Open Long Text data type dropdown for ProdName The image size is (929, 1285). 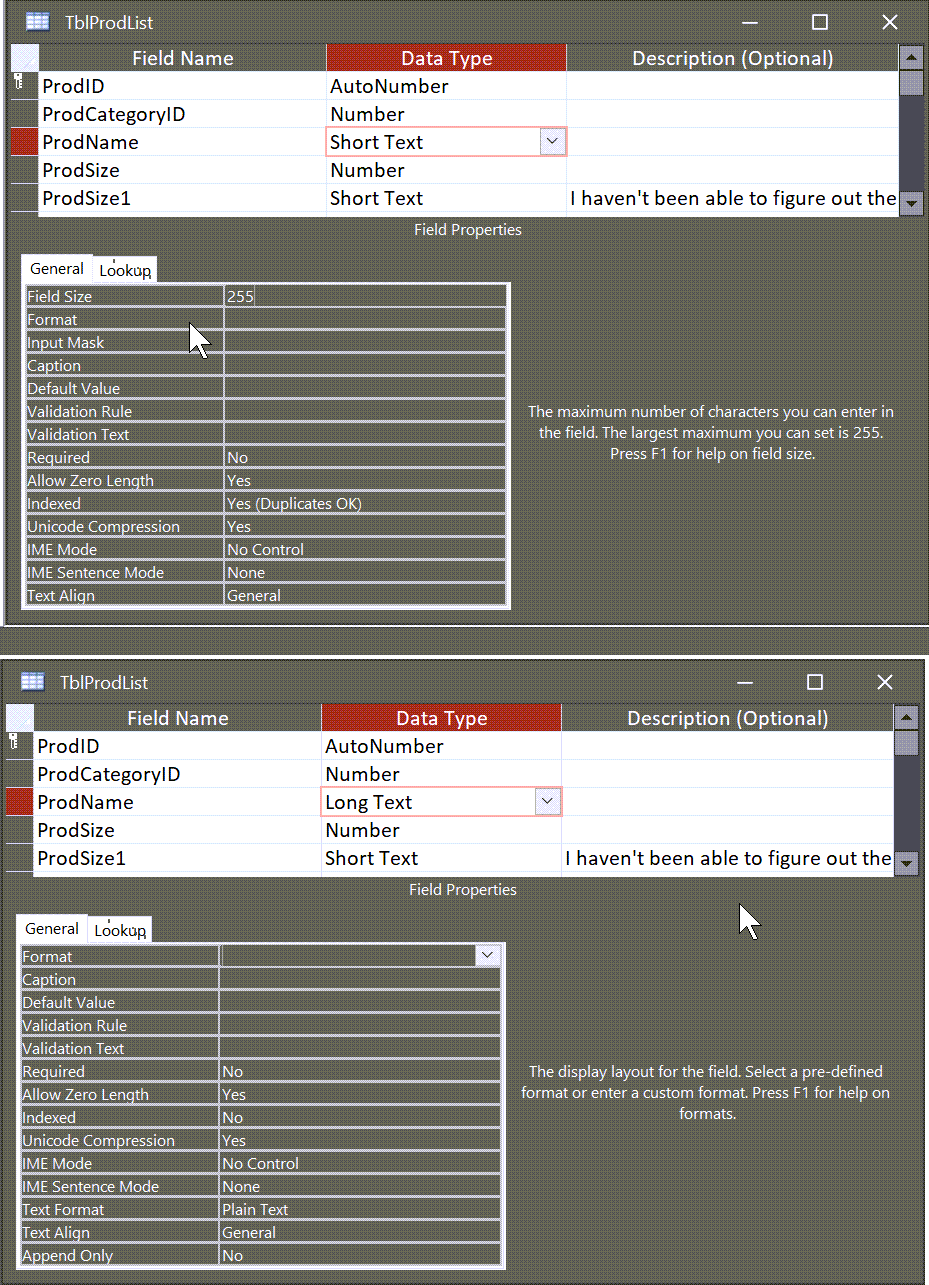pos(547,801)
